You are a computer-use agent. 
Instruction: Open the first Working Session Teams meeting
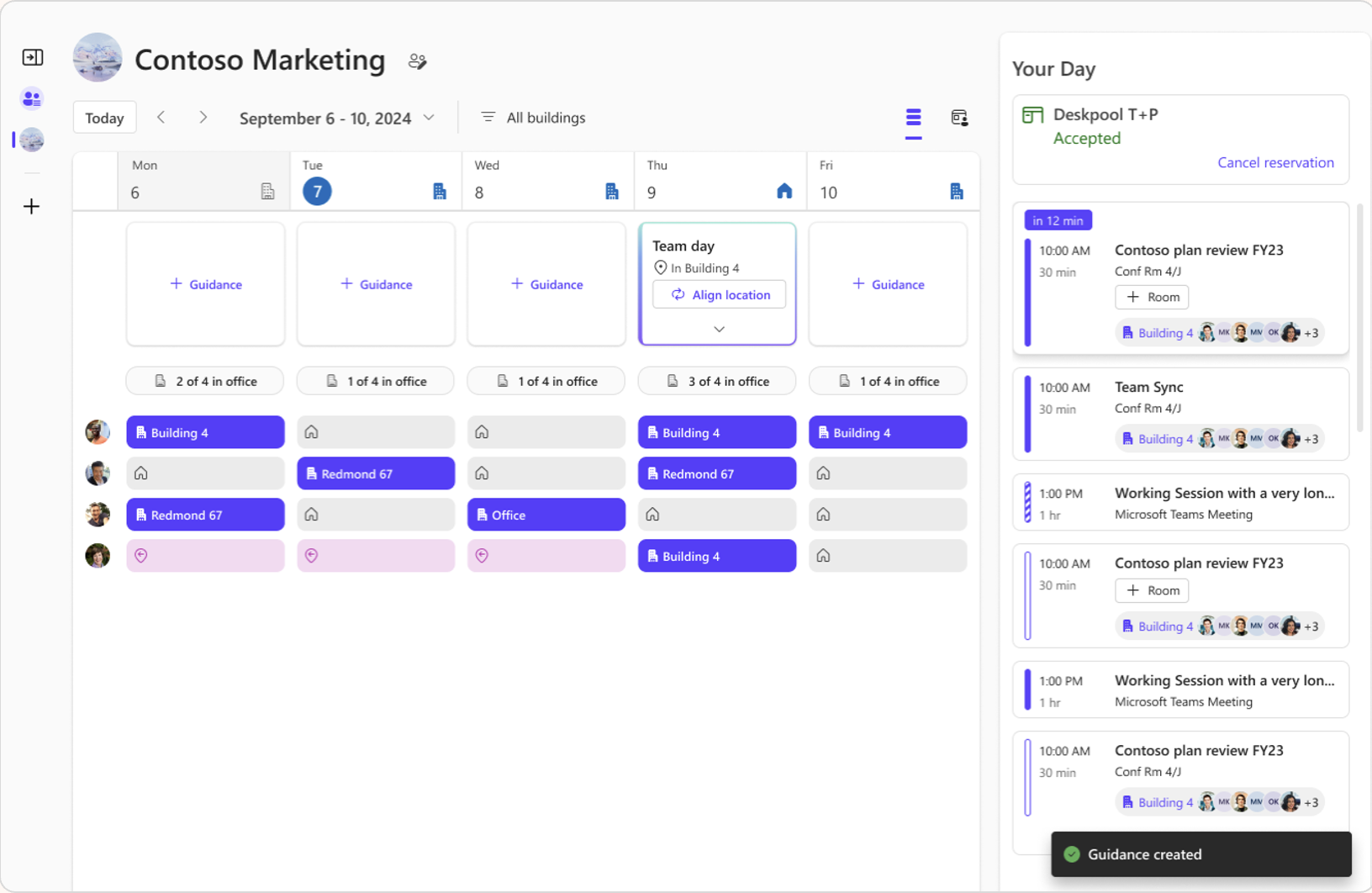coord(1181,503)
